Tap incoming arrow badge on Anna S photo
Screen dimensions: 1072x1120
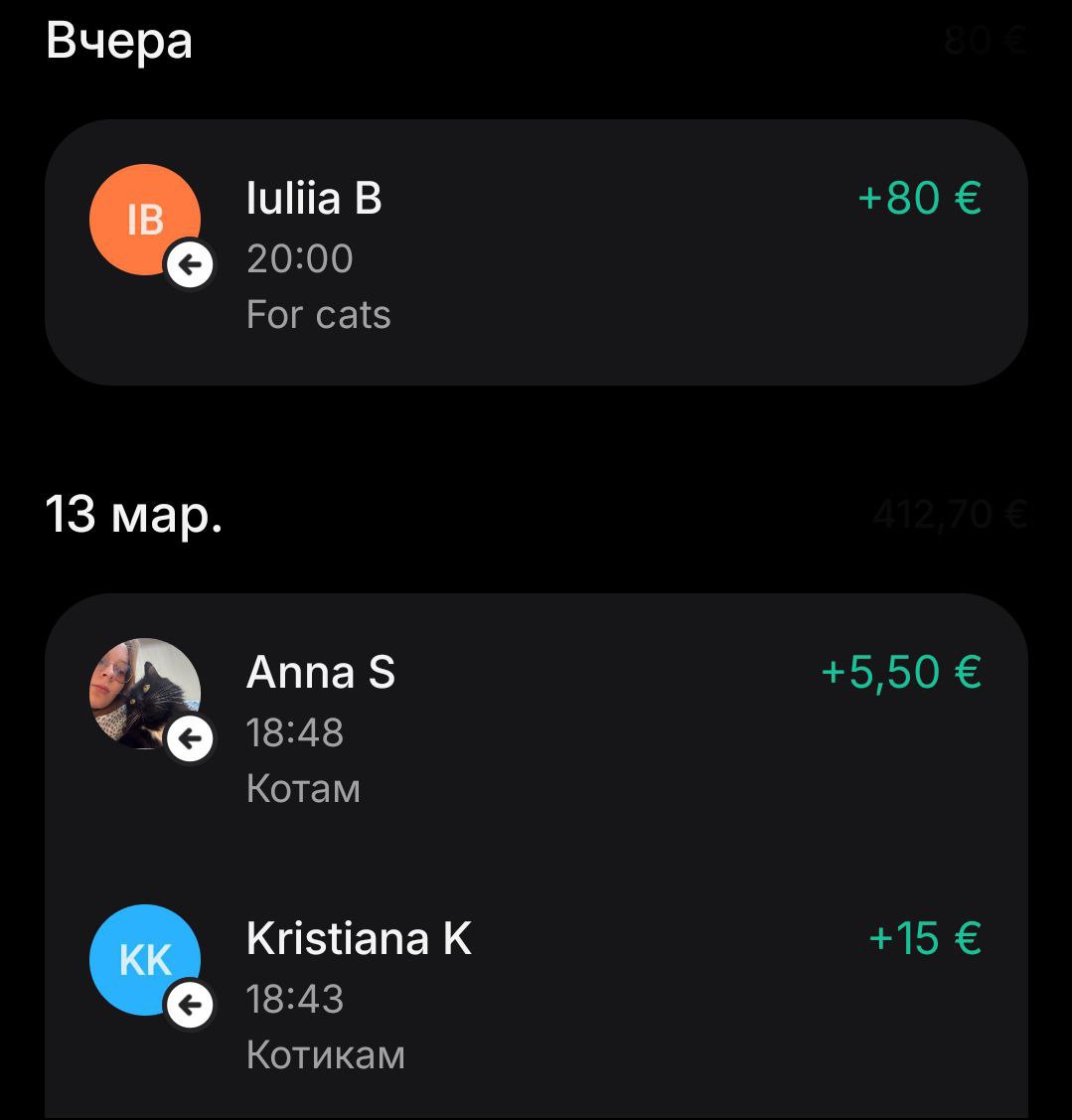click(190, 738)
